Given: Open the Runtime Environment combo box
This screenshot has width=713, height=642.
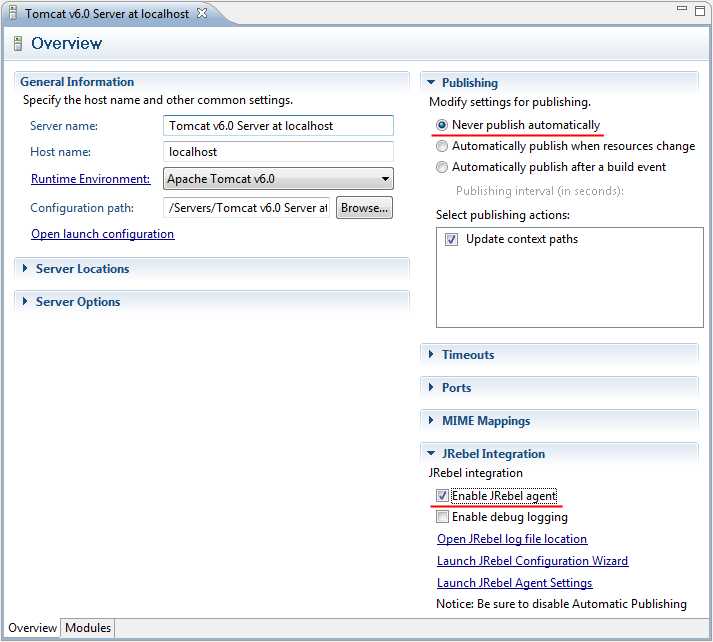Looking at the screenshot, I should [278, 179].
